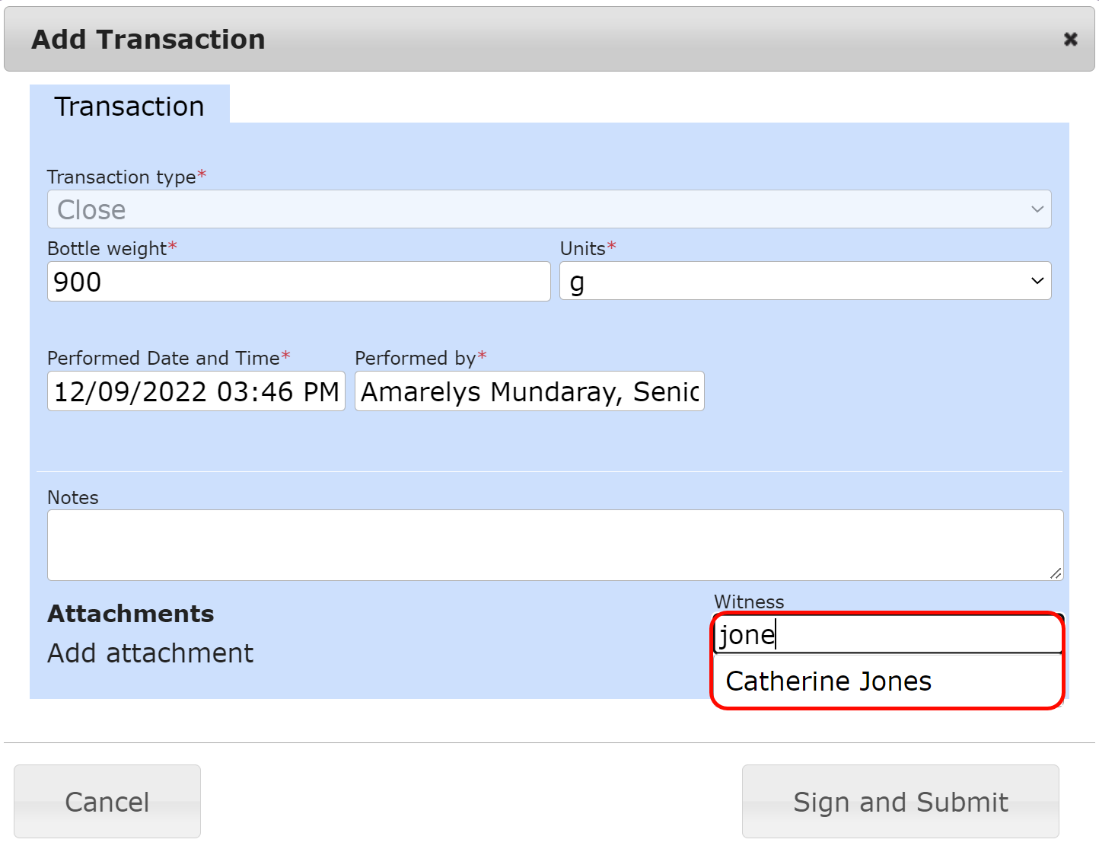Image resolution: width=1099 pixels, height=868 pixels.
Task: Open the Transaction type dropdown
Action: tap(549, 210)
